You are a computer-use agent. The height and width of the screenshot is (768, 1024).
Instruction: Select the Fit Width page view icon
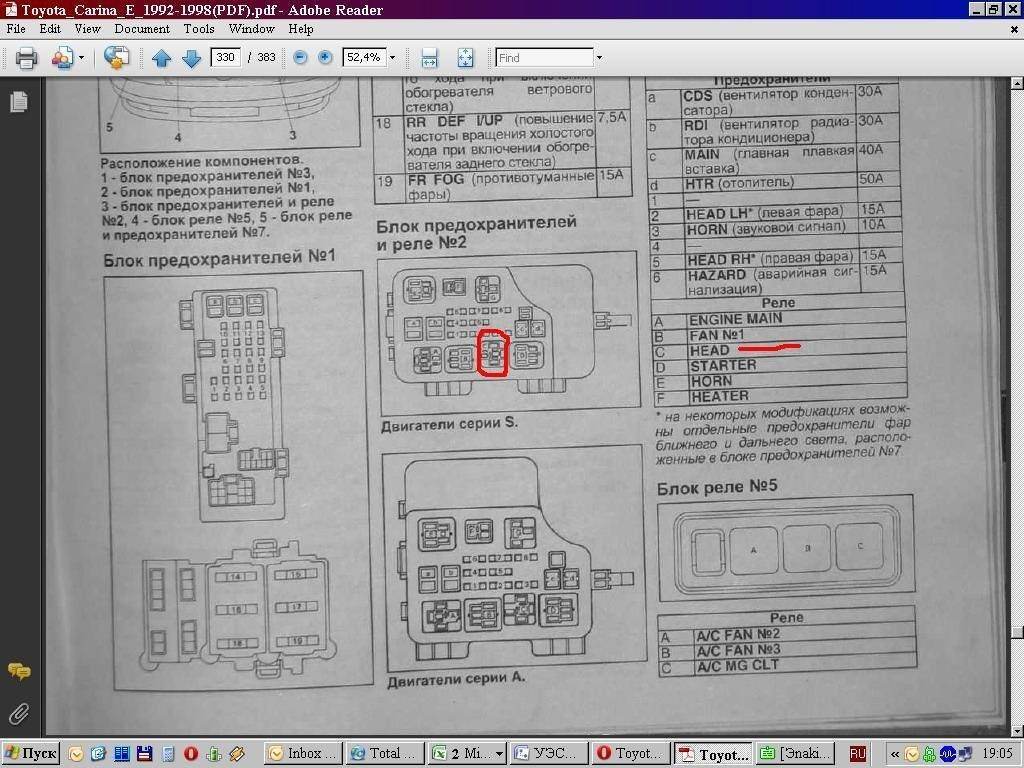pyautogui.click(x=429, y=58)
